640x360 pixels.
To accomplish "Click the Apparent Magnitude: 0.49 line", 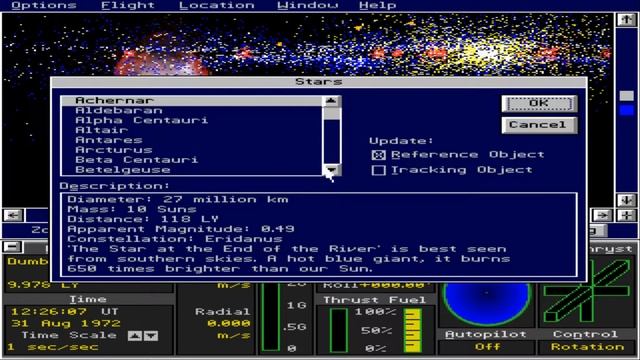I will click(181, 229).
